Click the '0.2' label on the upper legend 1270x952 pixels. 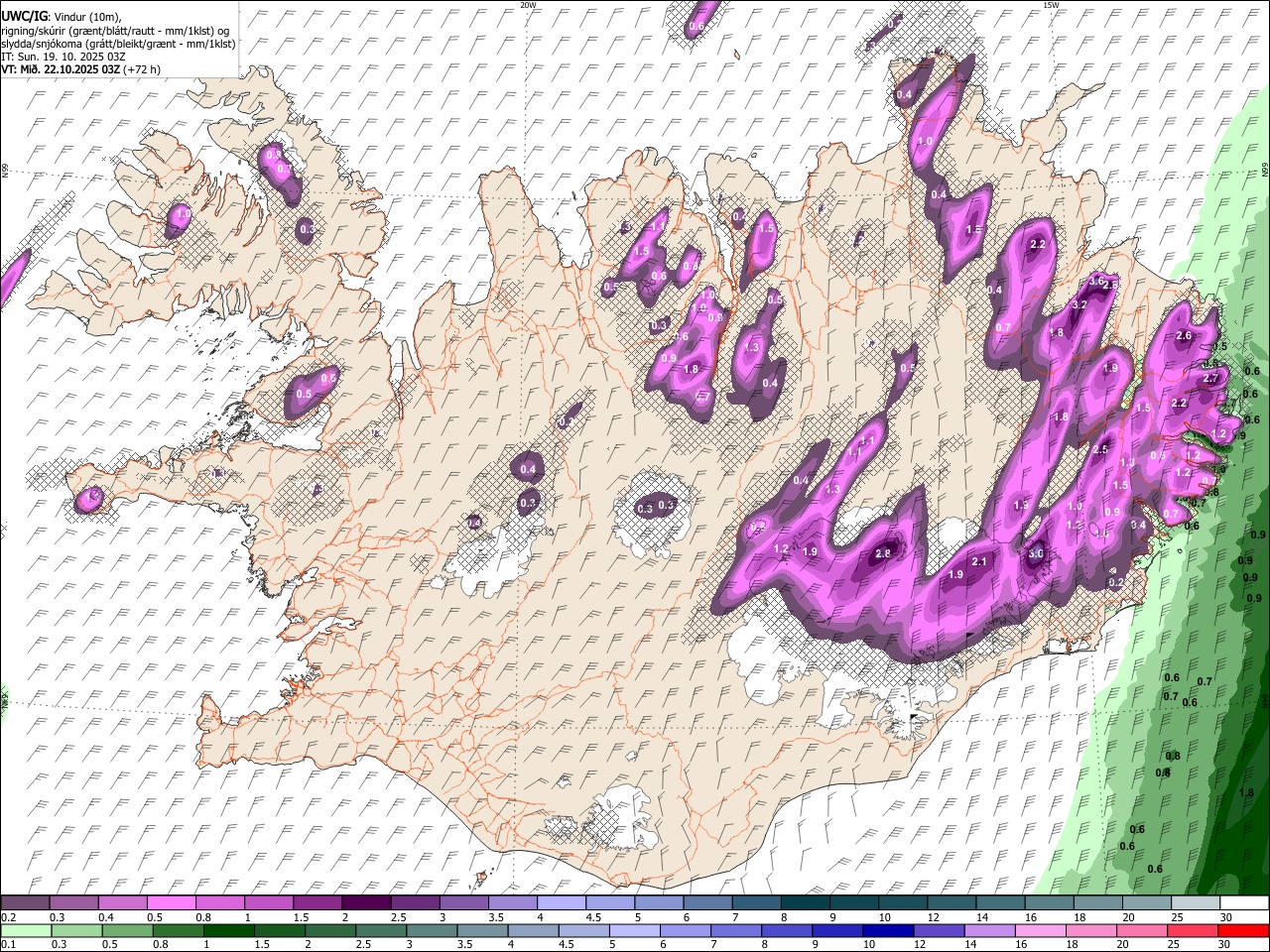9,917
